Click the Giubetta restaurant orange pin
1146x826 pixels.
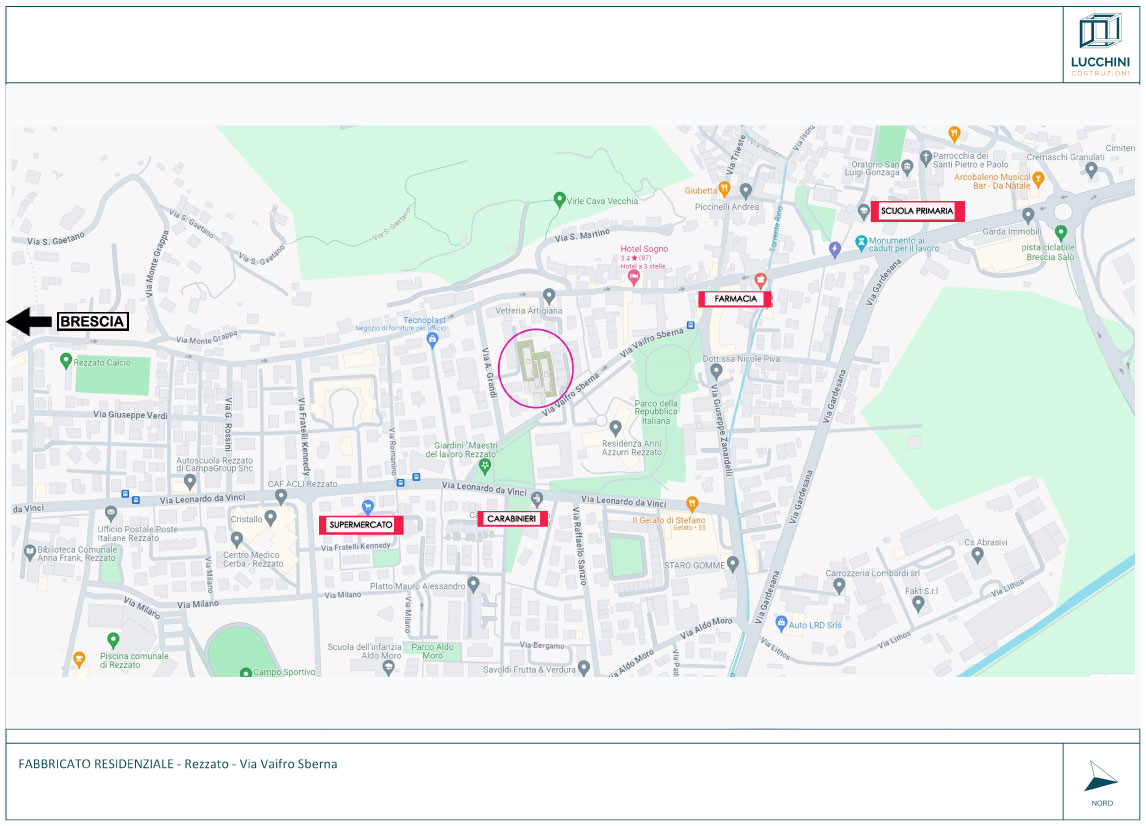(725, 189)
